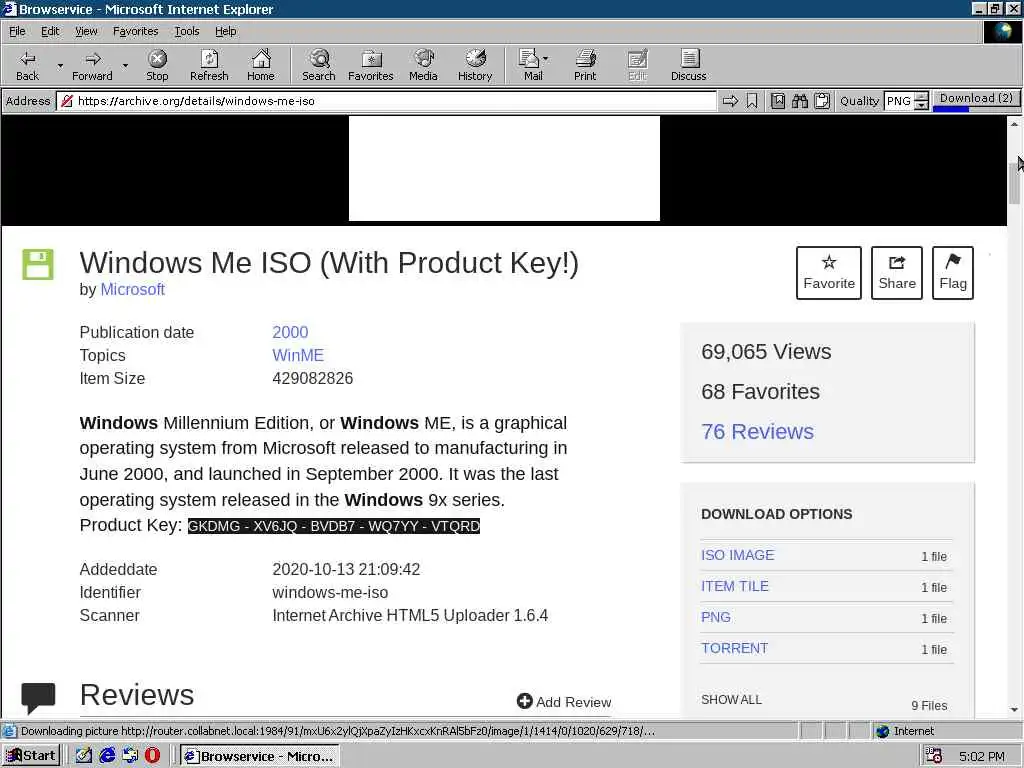Click the Favorite star button

[x=829, y=273]
